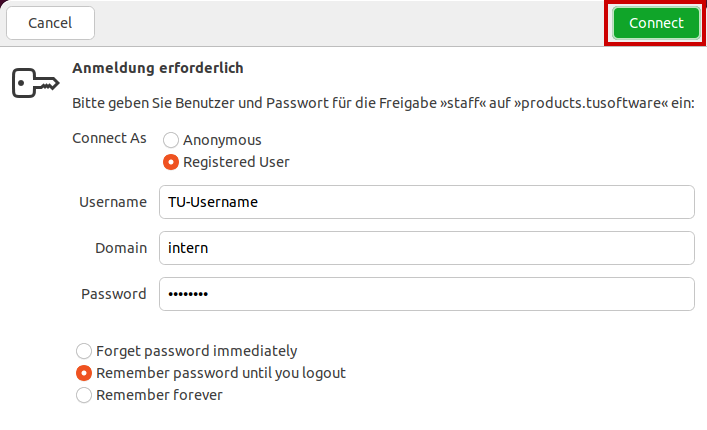Focus the Password input field
This screenshot has height=430, width=707.
click(x=427, y=294)
